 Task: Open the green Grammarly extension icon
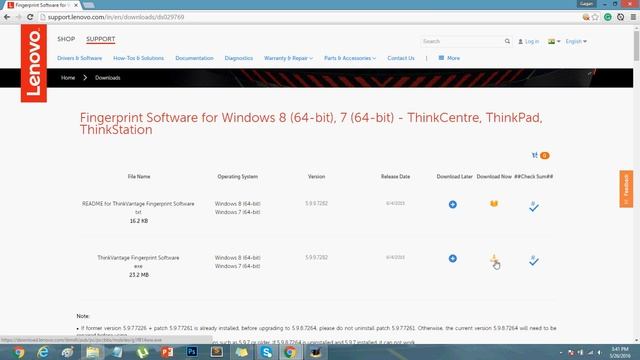(x=608, y=17)
